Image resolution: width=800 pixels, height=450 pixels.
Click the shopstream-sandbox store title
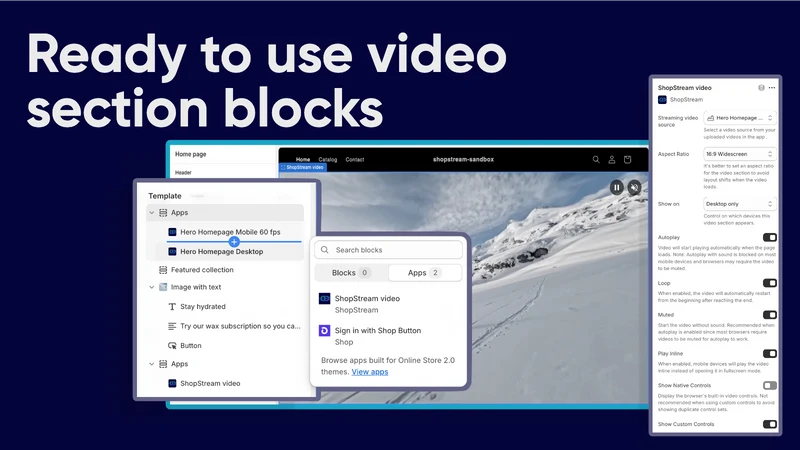(x=463, y=159)
